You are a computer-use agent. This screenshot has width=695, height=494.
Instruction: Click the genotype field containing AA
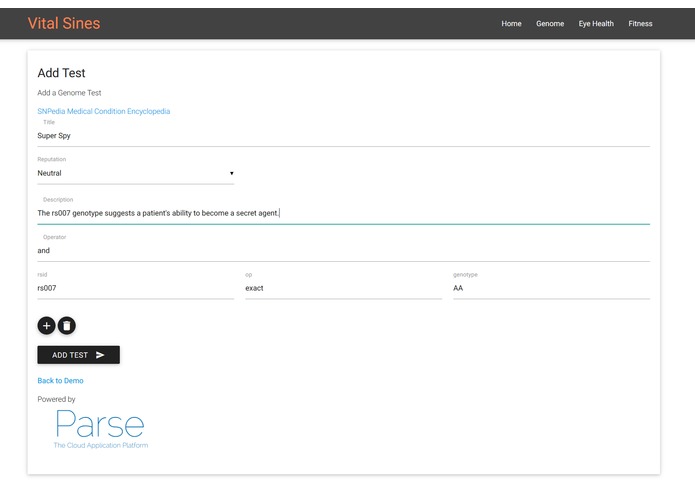pyautogui.click(x=551, y=288)
